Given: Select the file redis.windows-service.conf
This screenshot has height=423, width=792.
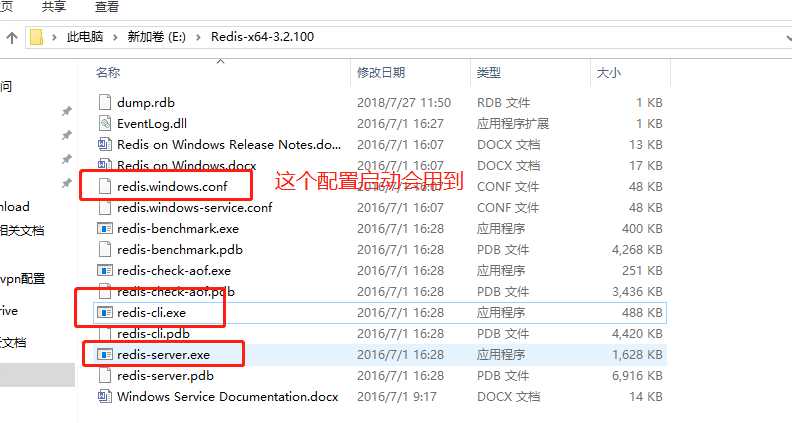Looking at the screenshot, I should click(194, 208).
